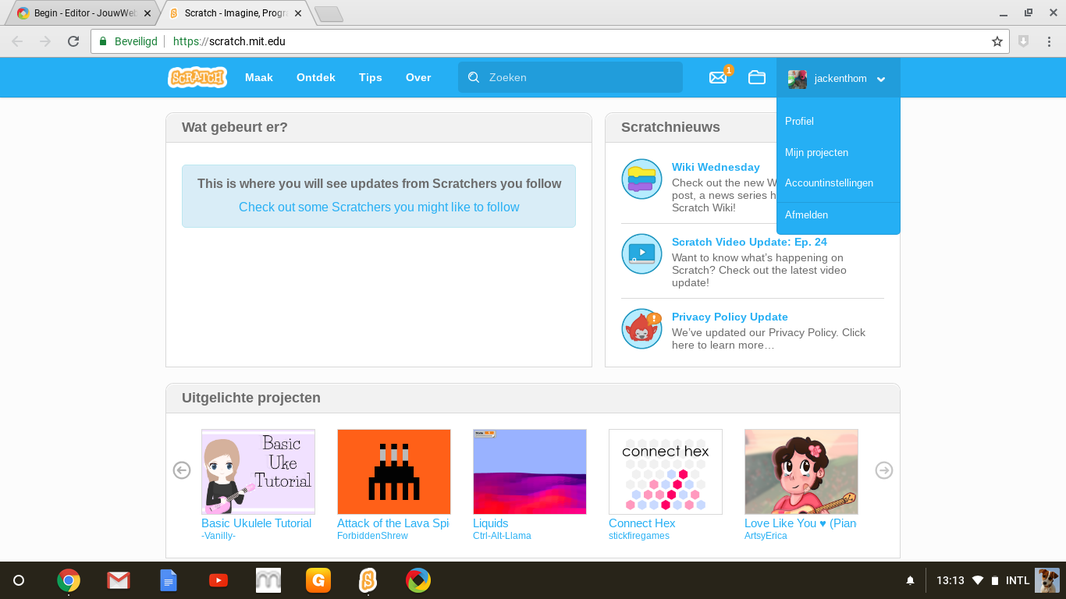
Task: Click the address bar showing scratch.mit.edu
Action: point(549,41)
